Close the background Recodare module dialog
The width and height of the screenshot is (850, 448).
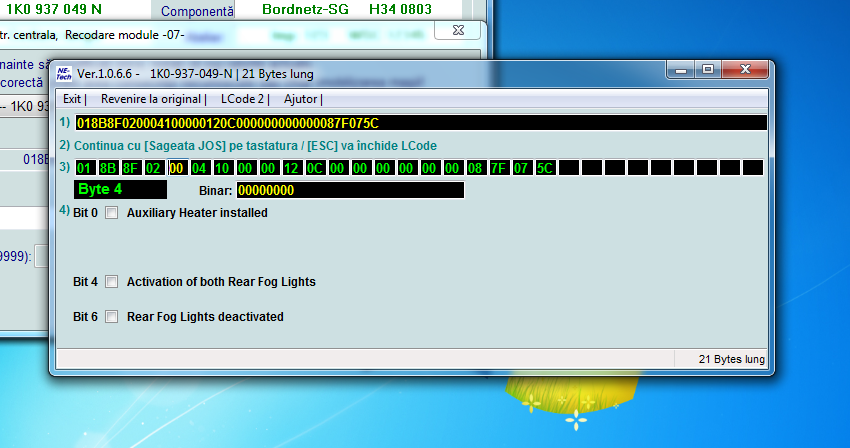pyautogui.click(x=456, y=32)
